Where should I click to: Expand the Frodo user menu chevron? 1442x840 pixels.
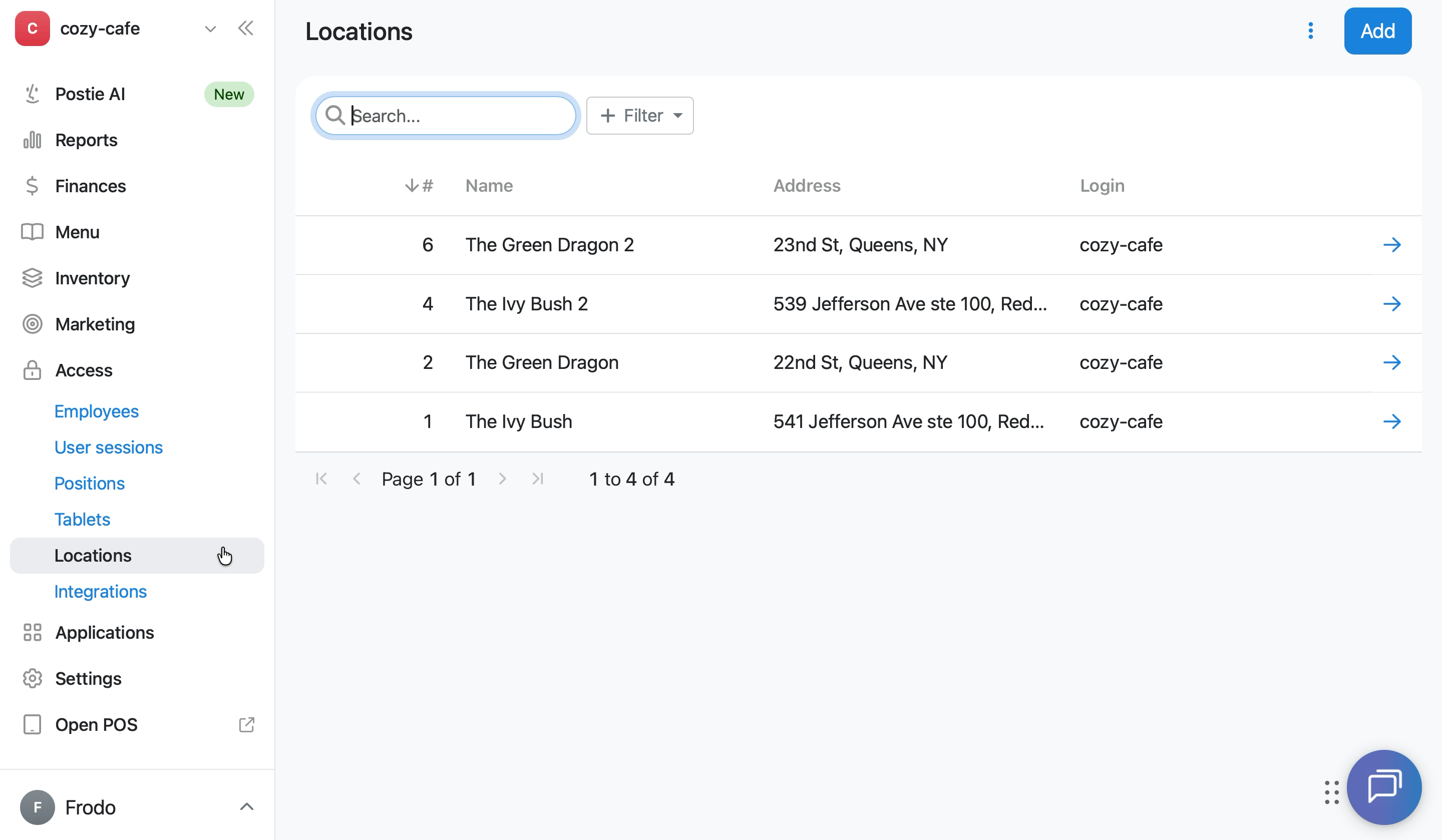247,807
